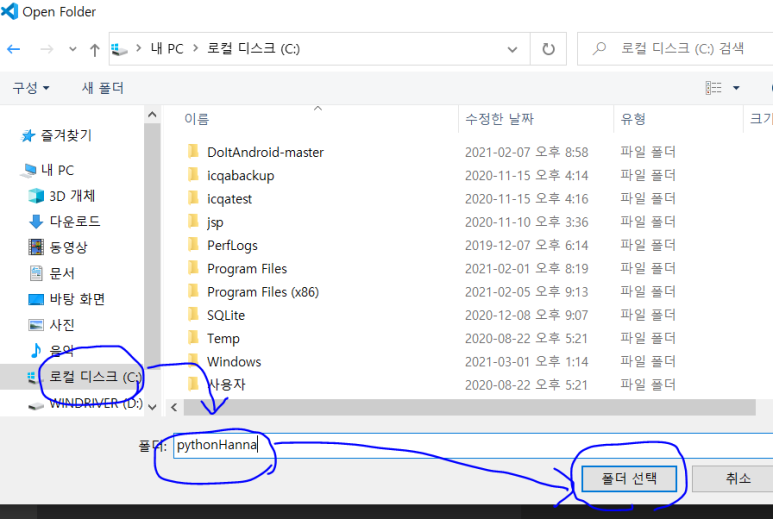Click the 바탕 화면 desktop icon

36,299
